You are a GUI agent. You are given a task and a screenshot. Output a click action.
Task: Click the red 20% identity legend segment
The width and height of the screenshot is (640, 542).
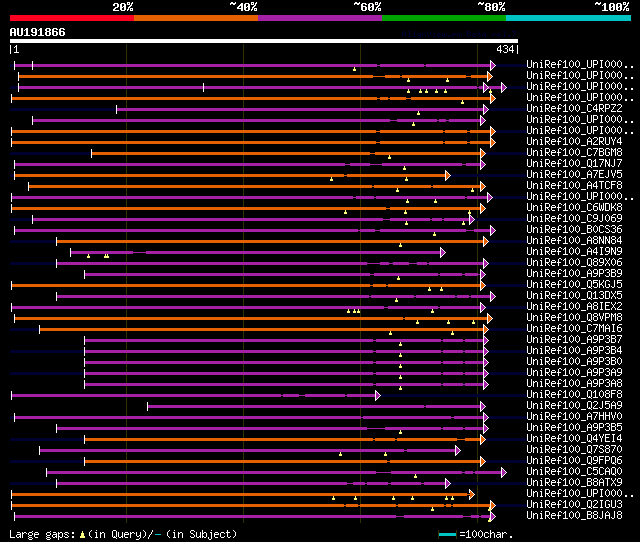(72, 18)
